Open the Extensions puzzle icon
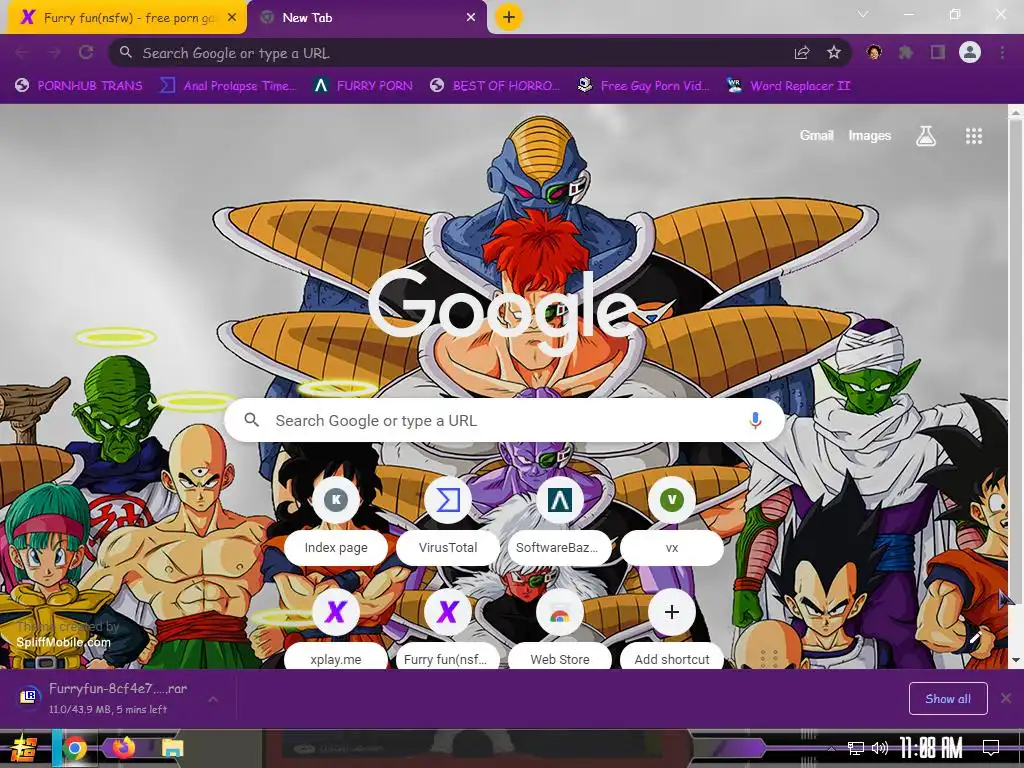The width and height of the screenshot is (1024, 768). [x=906, y=52]
